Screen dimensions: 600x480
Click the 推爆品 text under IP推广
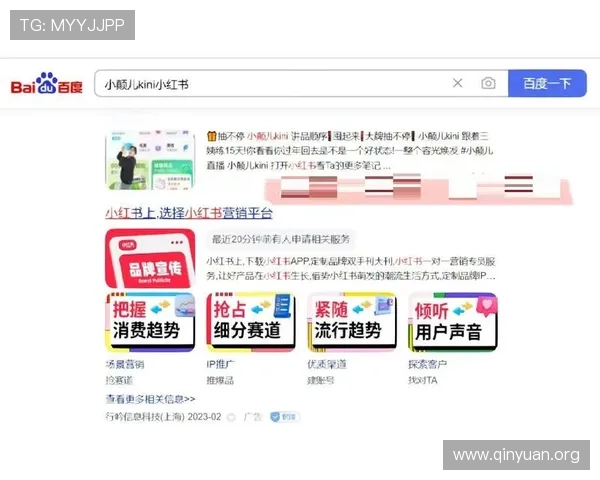point(220,380)
